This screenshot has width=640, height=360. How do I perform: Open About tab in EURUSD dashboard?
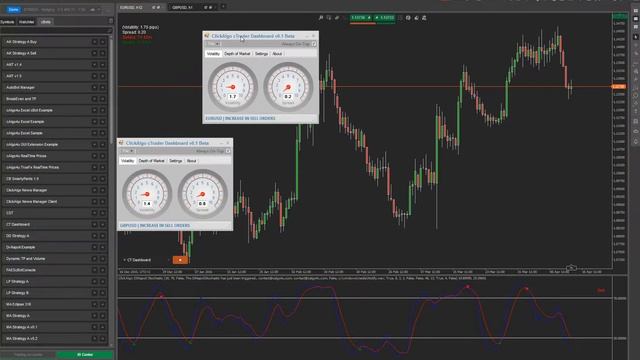pyautogui.click(x=277, y=54)
